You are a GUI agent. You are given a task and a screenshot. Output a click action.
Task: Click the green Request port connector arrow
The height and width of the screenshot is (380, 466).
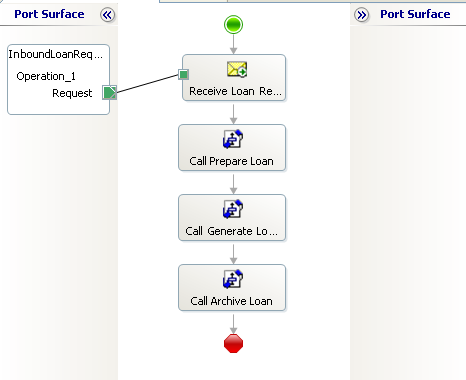(110, 92)
